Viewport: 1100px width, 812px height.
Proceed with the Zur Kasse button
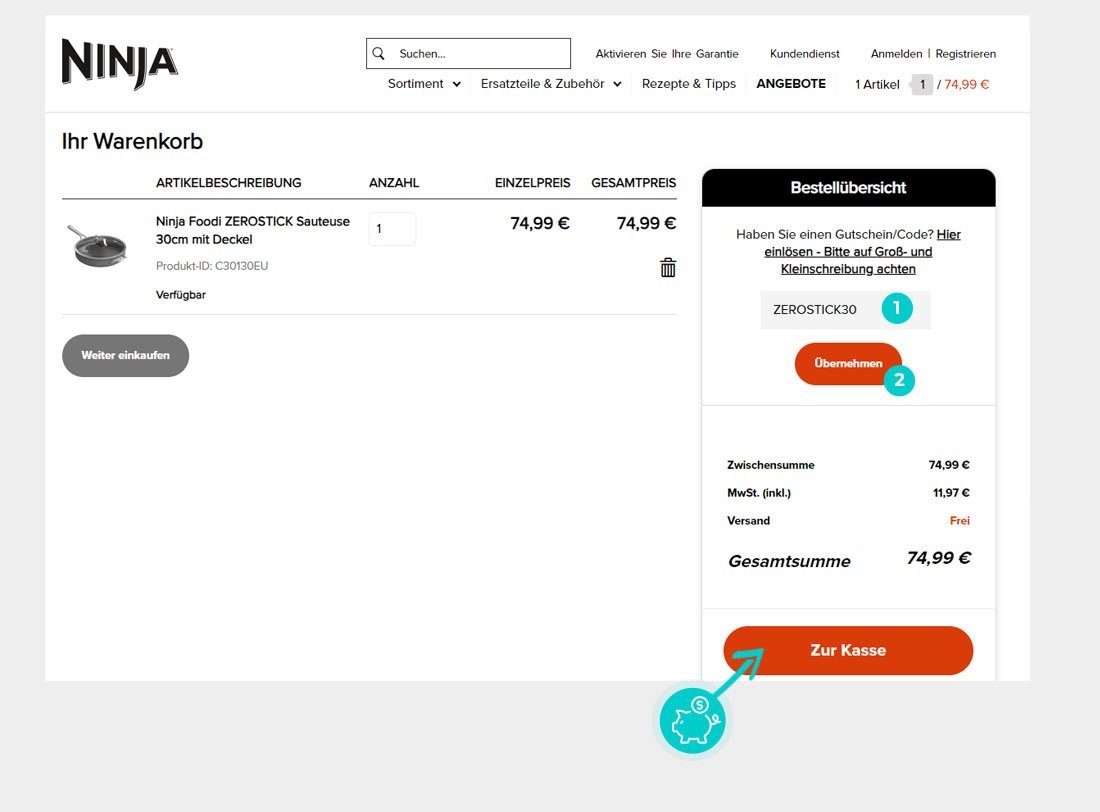[848, 651]
